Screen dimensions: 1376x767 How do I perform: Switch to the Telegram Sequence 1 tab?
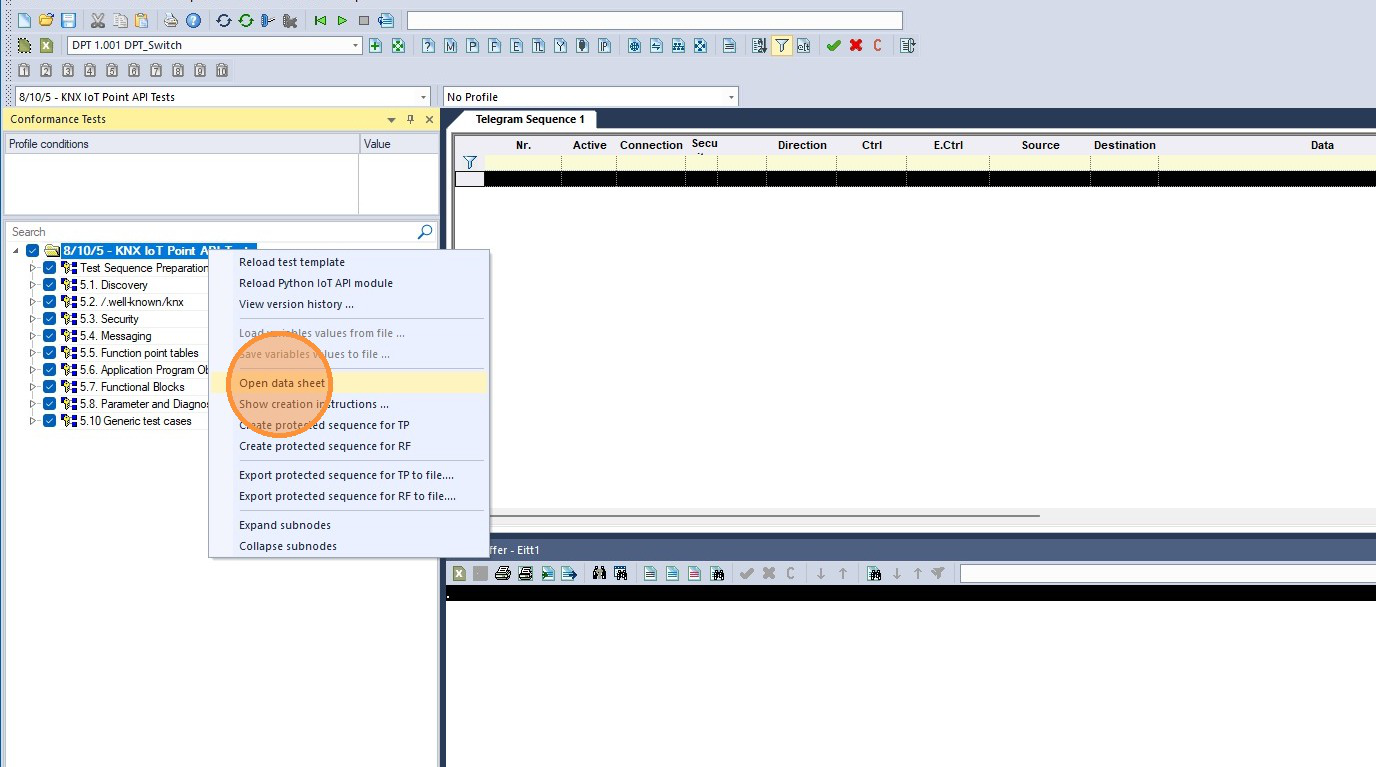click(x=529, y=119)
